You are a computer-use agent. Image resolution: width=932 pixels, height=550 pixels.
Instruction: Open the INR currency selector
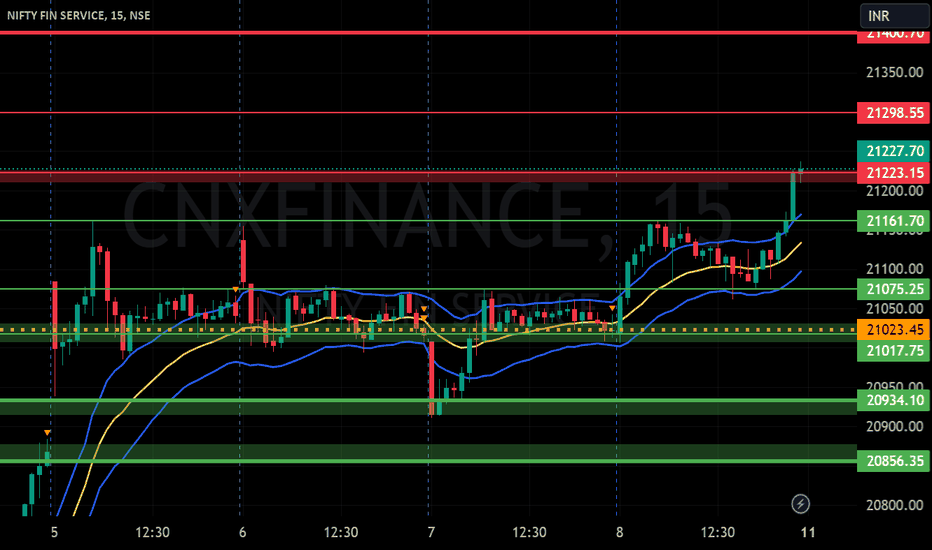[895, 15]
